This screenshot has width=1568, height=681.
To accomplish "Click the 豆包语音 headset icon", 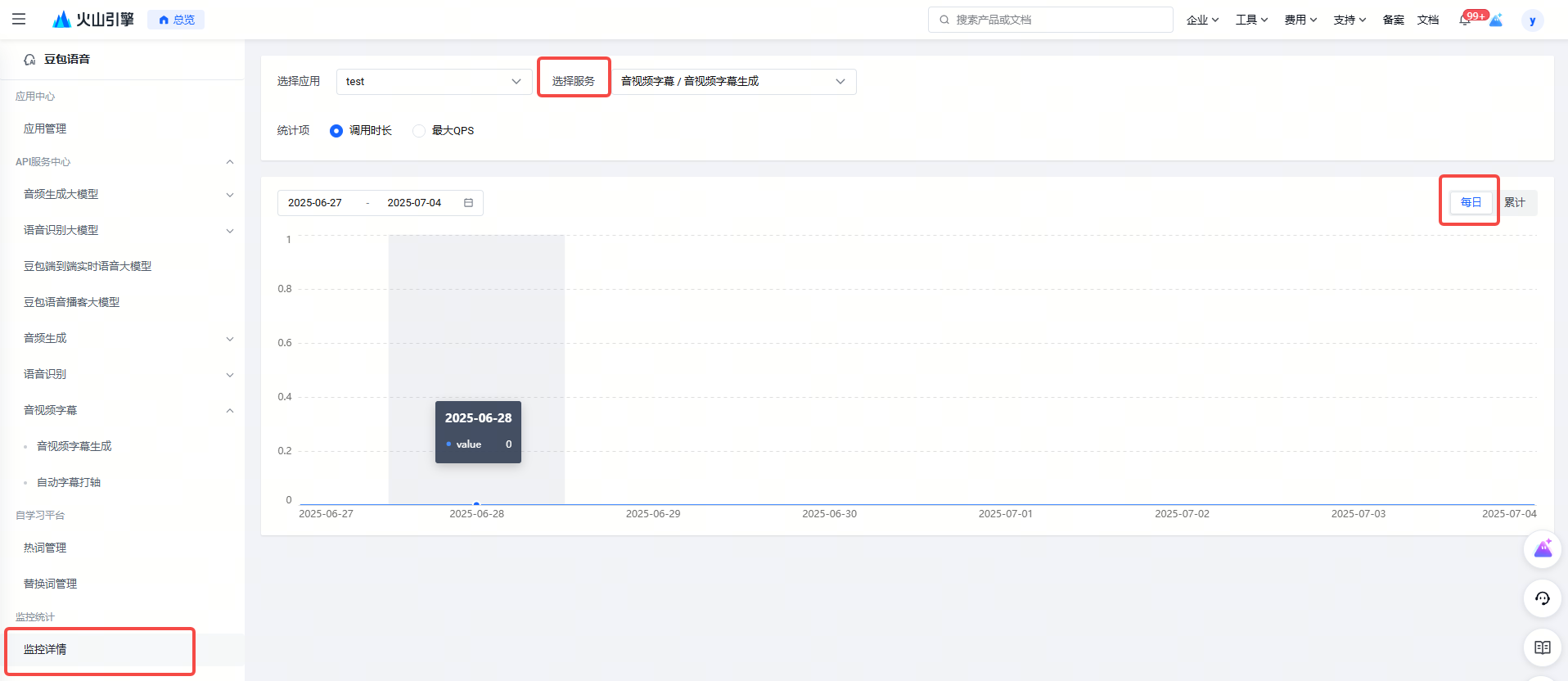I will (29, 59).
